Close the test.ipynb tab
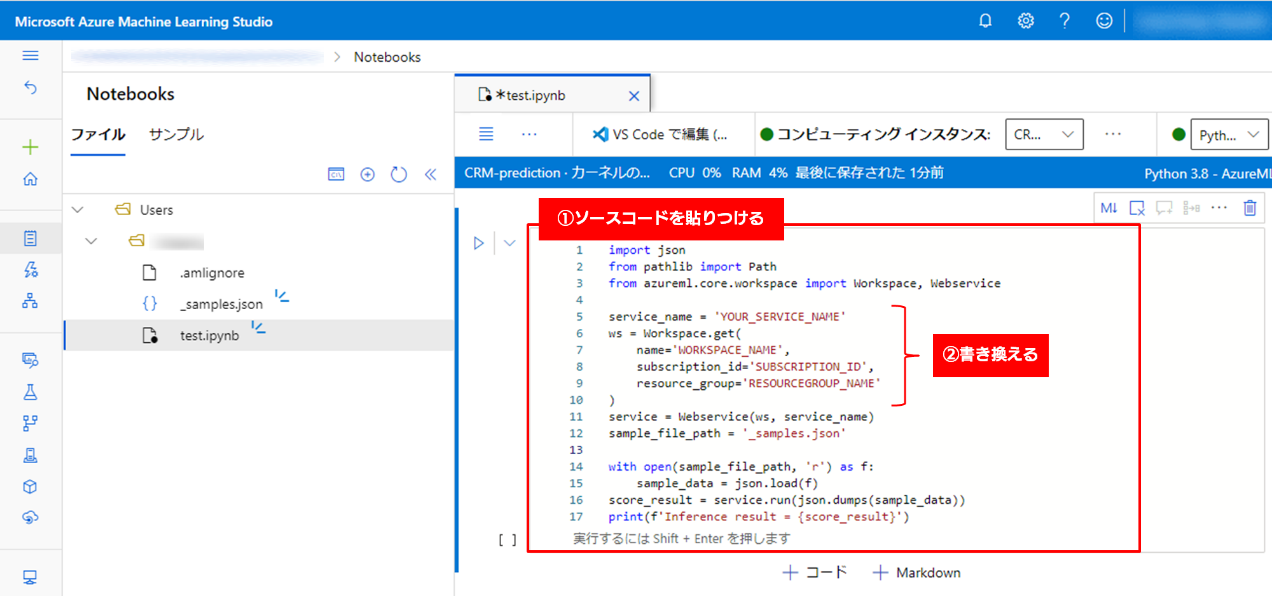This screenshot has height=596, width=1272. 633,96
